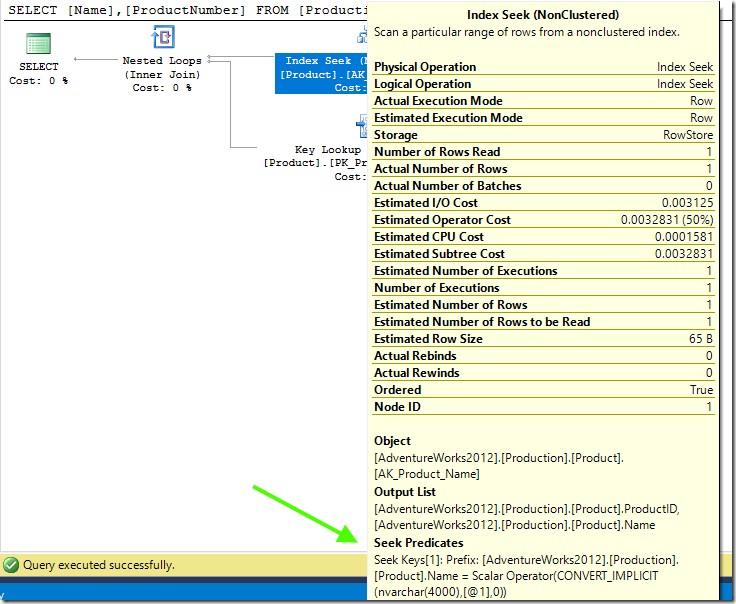
Task: Click the Key Lookup operator icon
Action: (362, 126)
